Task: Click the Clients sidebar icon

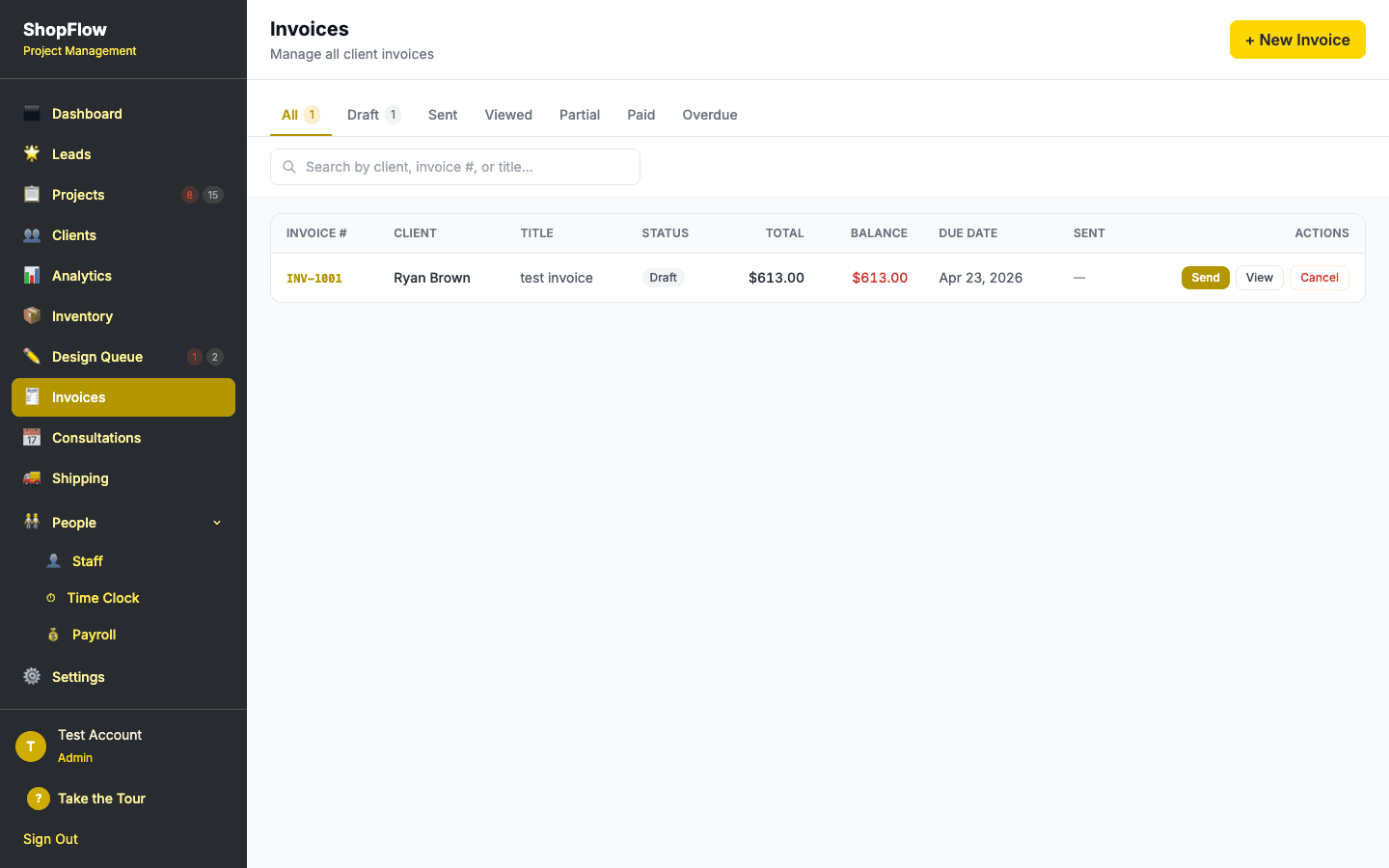Action: click(33, 234)
